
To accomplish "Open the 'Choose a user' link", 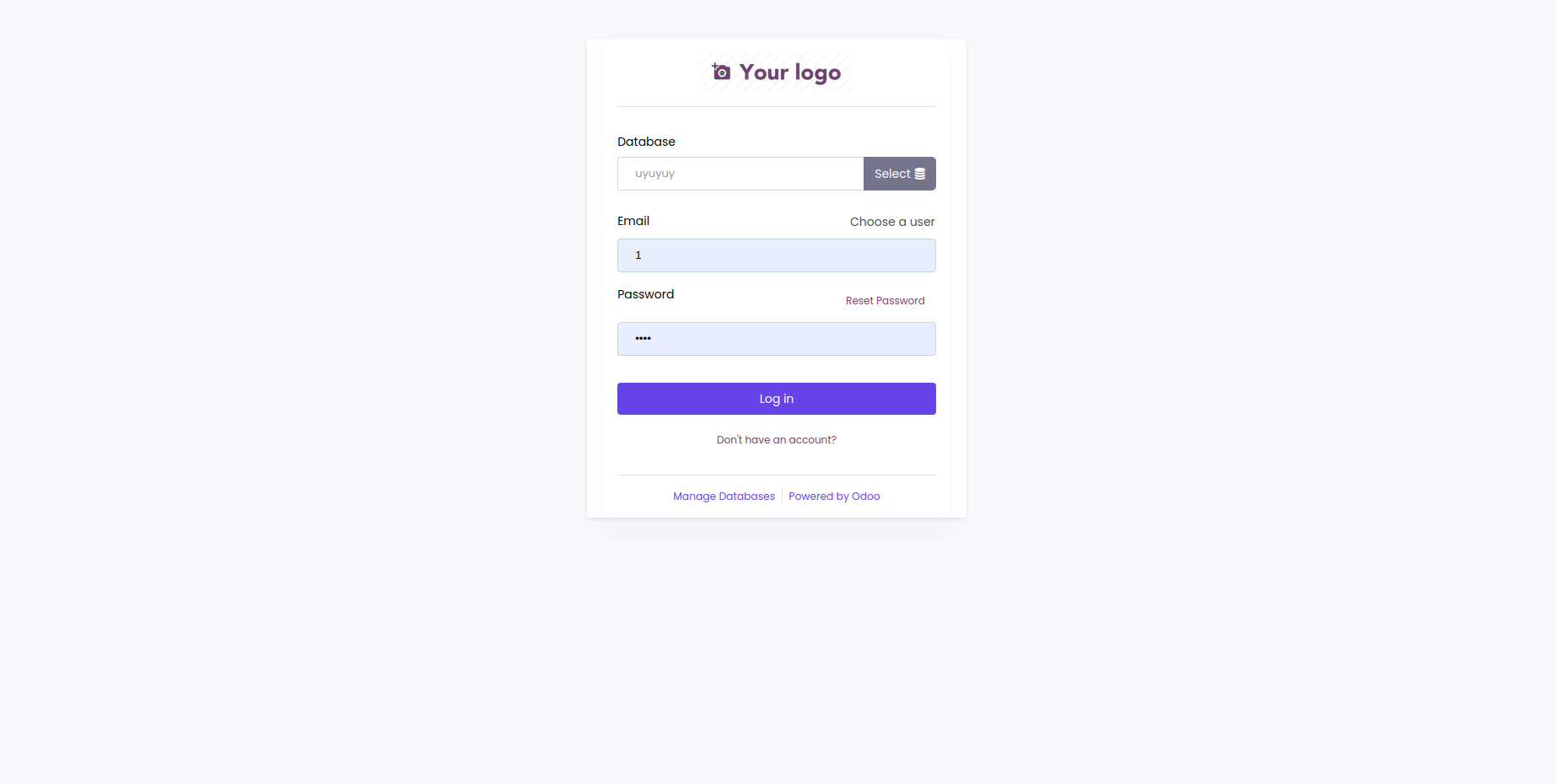I will [891, 222].
